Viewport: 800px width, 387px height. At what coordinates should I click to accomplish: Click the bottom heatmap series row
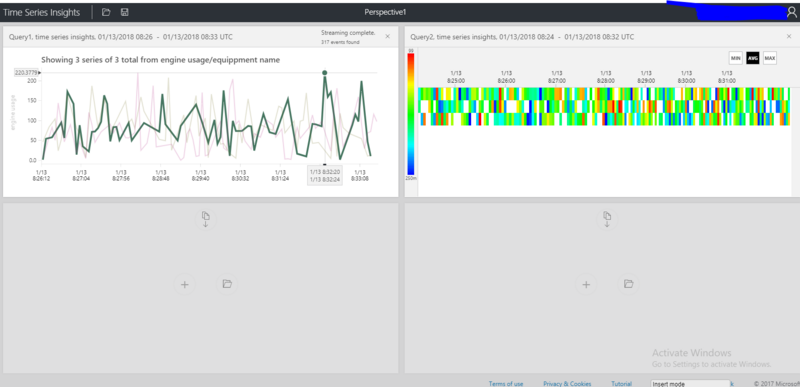click(605, 119)
